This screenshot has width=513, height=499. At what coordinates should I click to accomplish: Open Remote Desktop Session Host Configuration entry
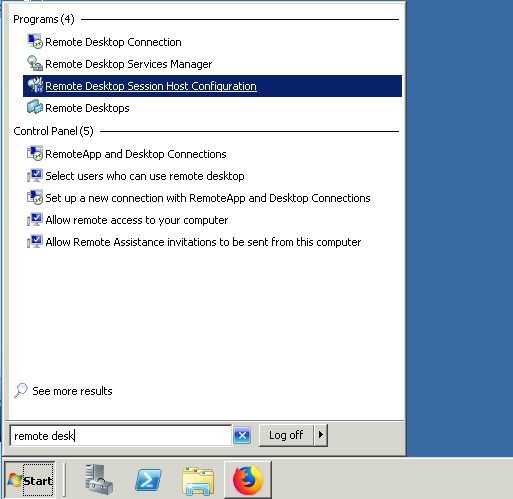(x=212, y=86)
